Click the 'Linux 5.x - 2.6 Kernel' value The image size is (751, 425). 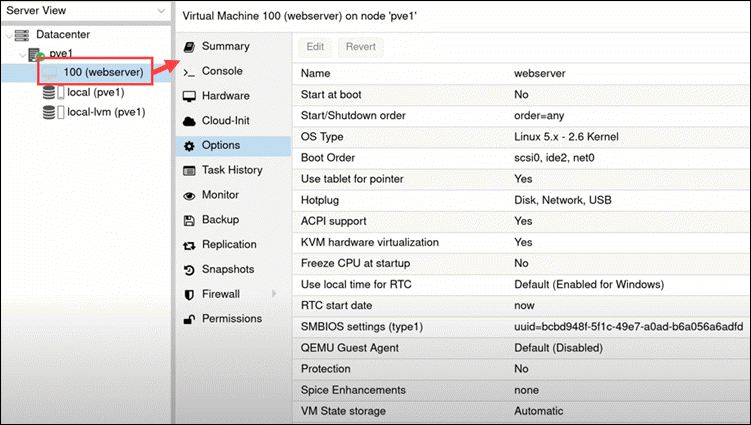click(566, 137)
